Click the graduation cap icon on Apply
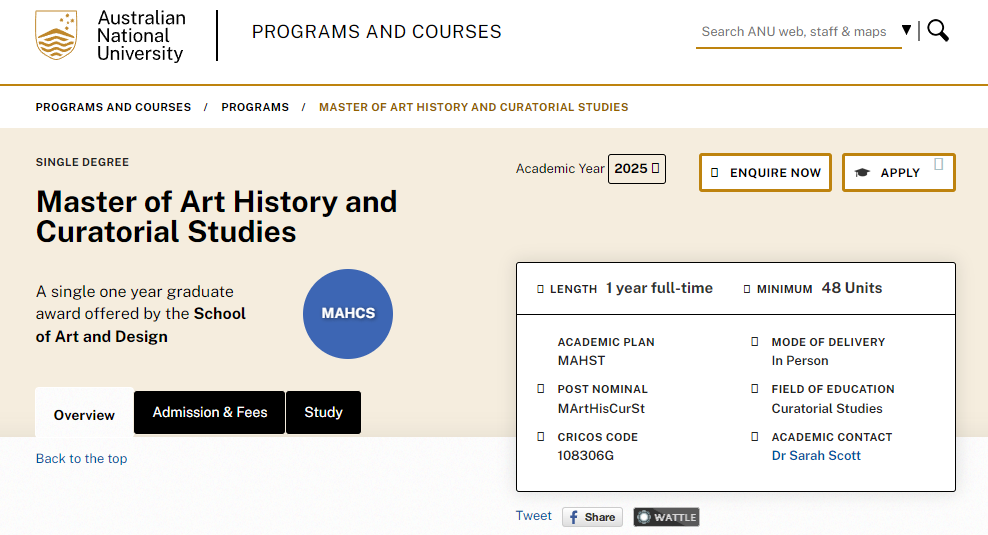988x535 pixels. [862, 173]
